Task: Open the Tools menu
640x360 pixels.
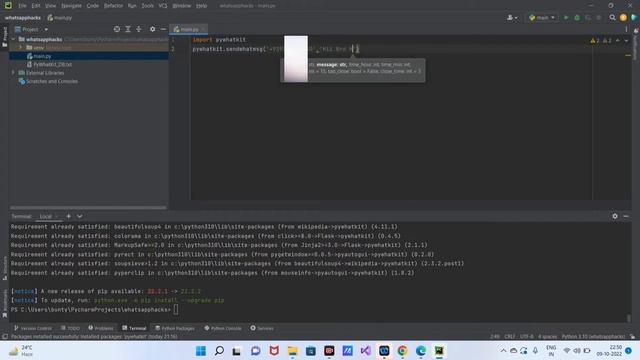Action: coord(147,6)
